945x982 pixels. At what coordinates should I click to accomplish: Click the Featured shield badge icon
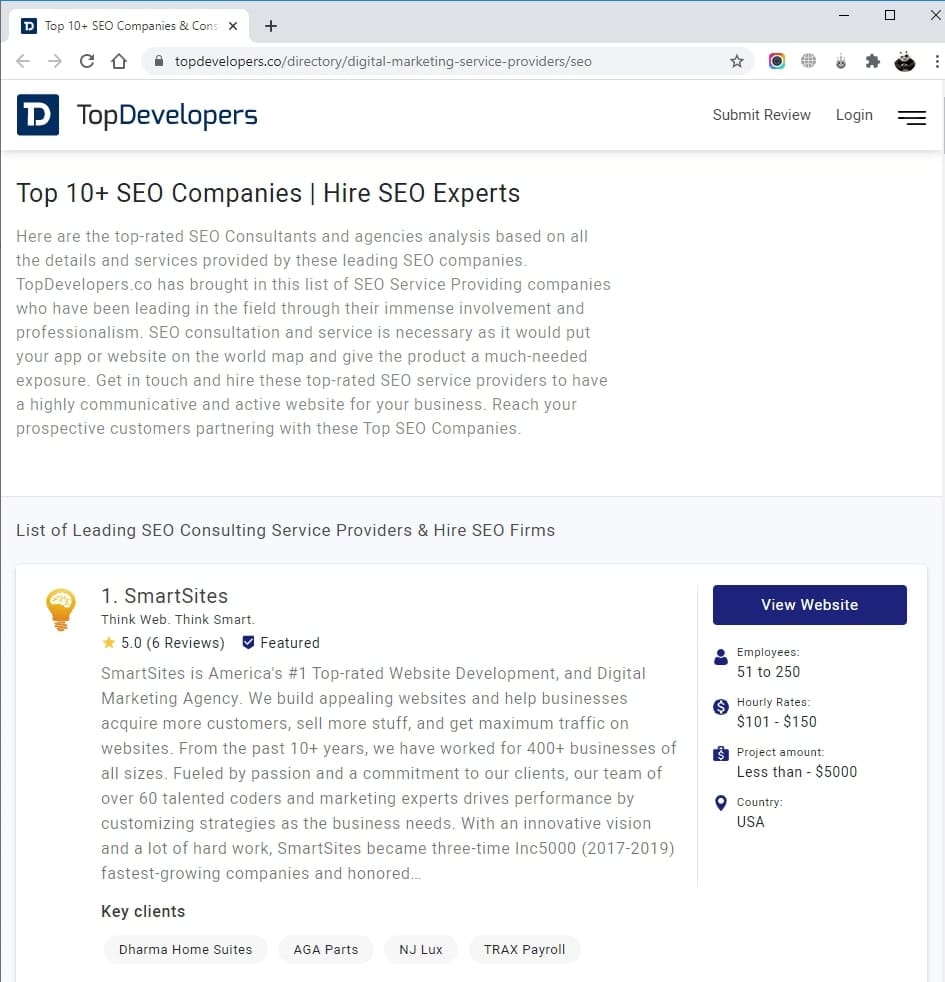(x=249, y=642)
